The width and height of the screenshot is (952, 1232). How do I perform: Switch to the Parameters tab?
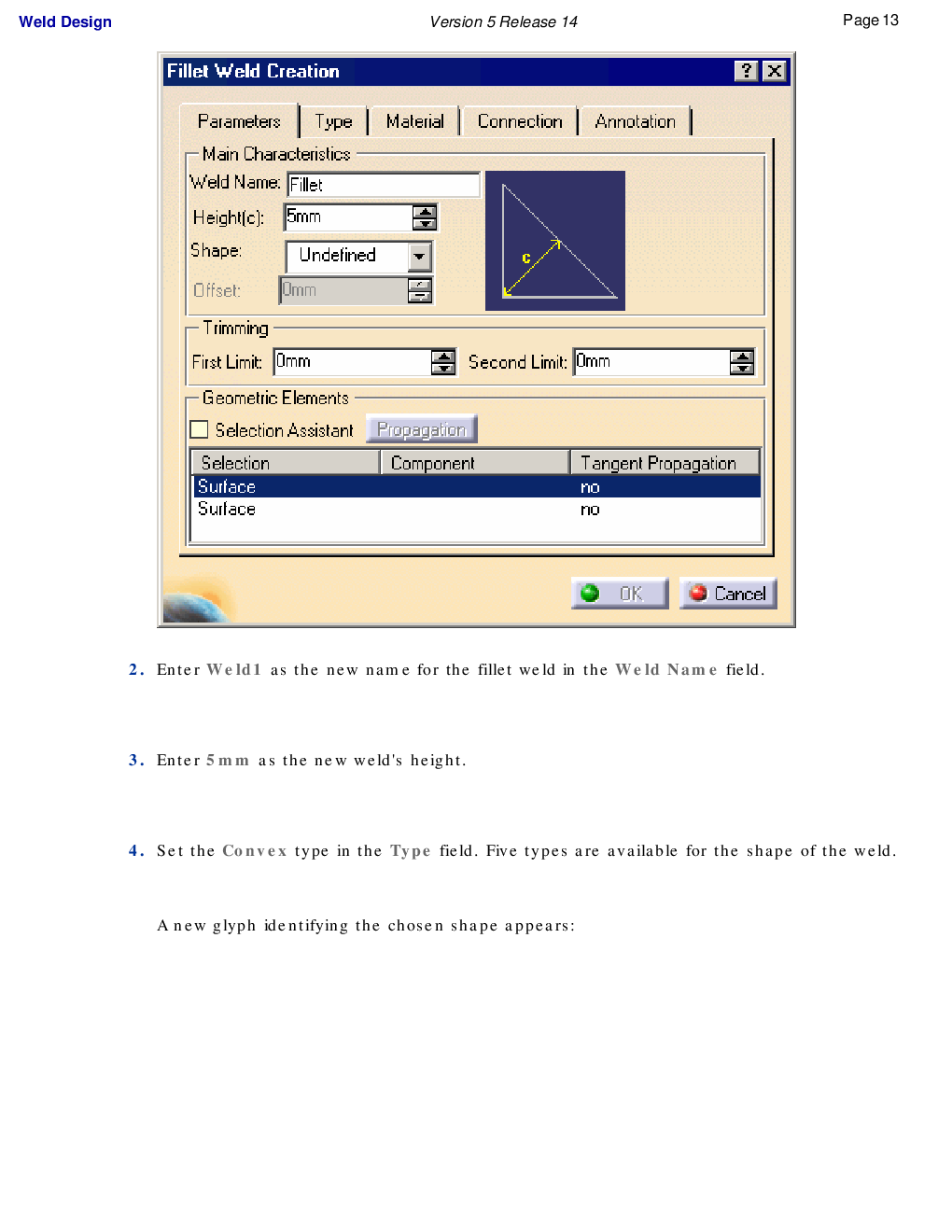[x=239, y=121]
